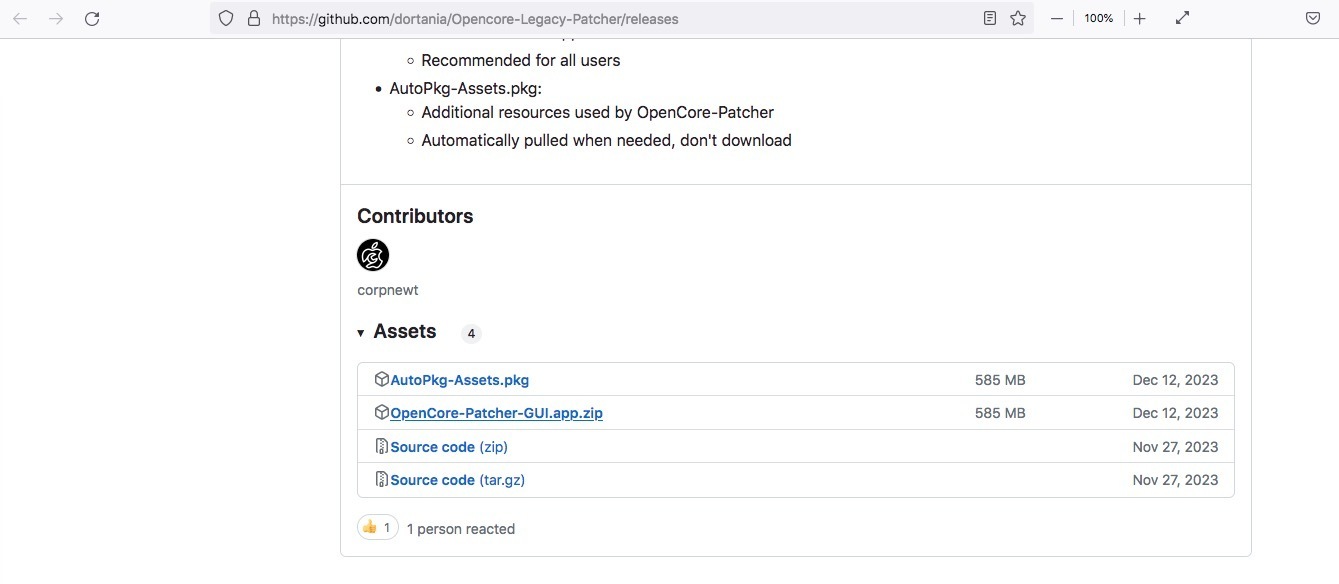Show site security padlock information
Viewport: 1339px width, 584px height.
pyautogui.click(x=253, y=18)
